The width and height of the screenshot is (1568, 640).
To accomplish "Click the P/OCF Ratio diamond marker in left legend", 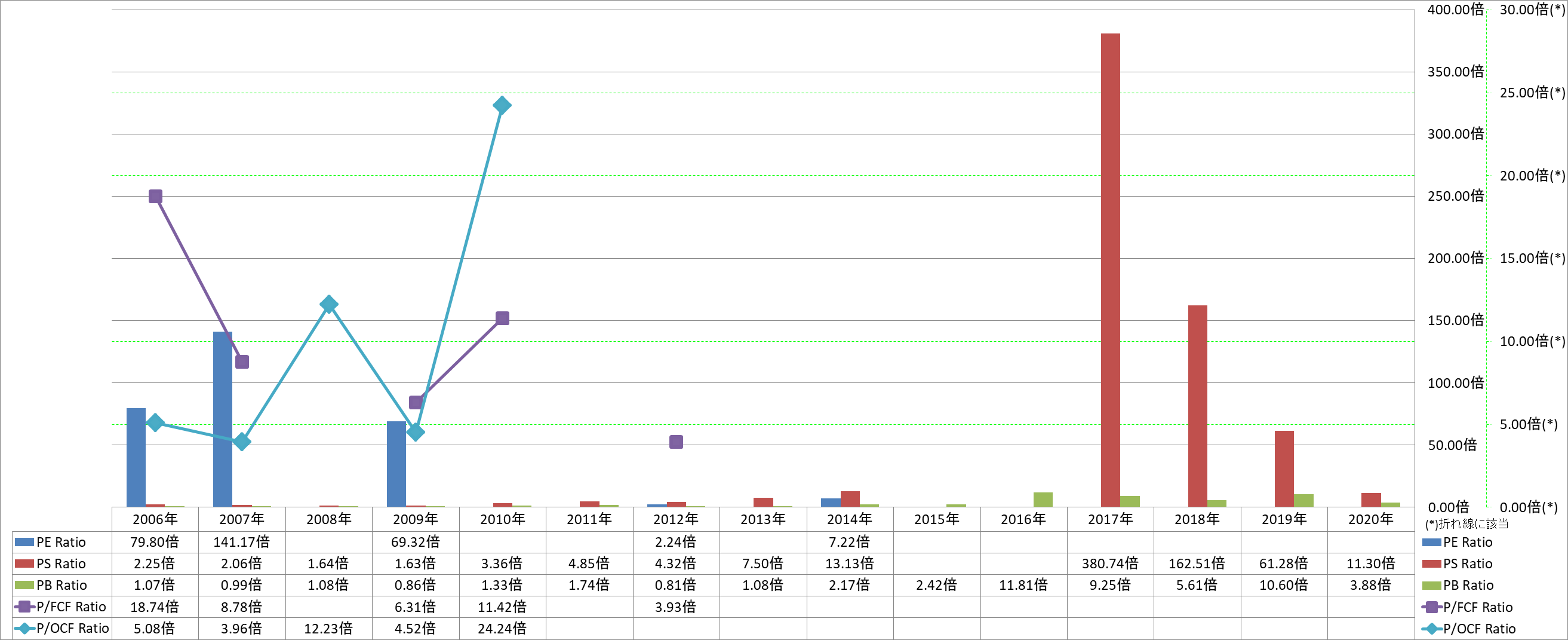I will (x=24, y=629).
